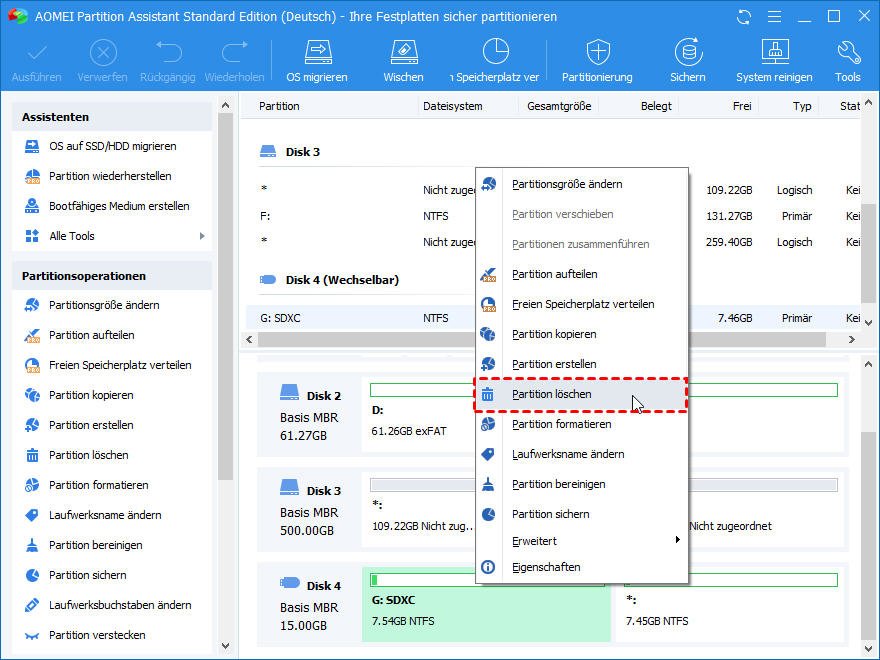
Task: Click left arrow of horizontal partition list scrollbar
Action: tap(250, 340)
